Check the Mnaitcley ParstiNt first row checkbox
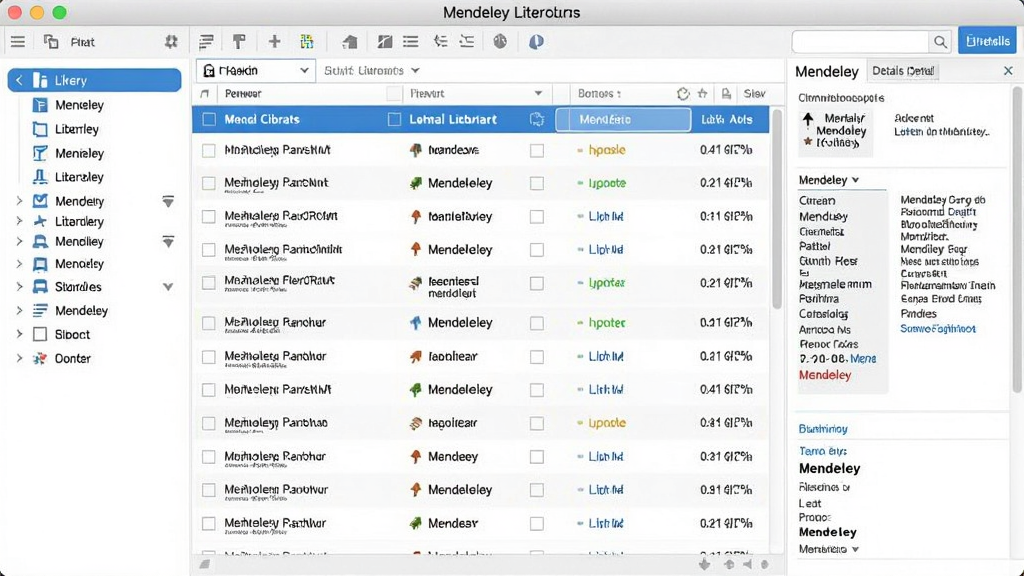This screenshot has width=1024, height=576. 208,151
